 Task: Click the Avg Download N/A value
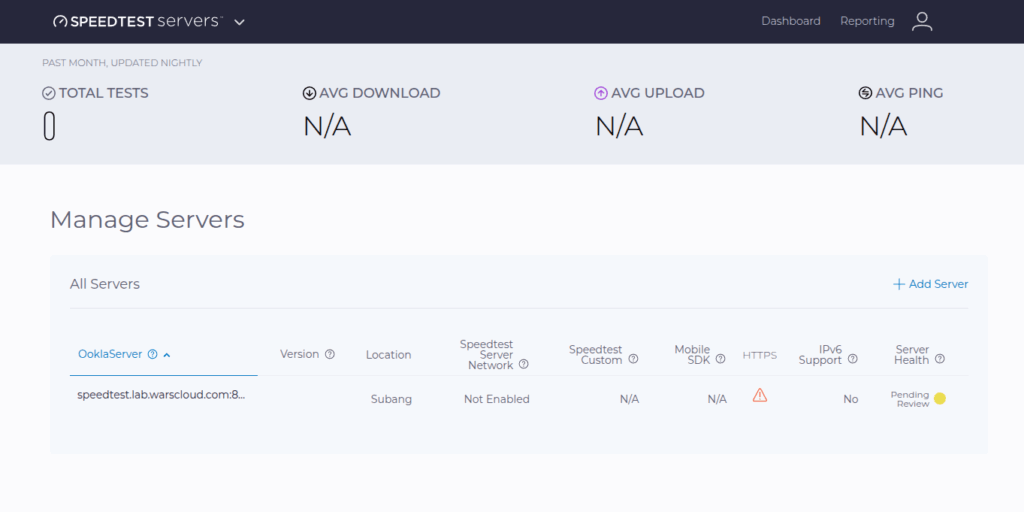327,126
